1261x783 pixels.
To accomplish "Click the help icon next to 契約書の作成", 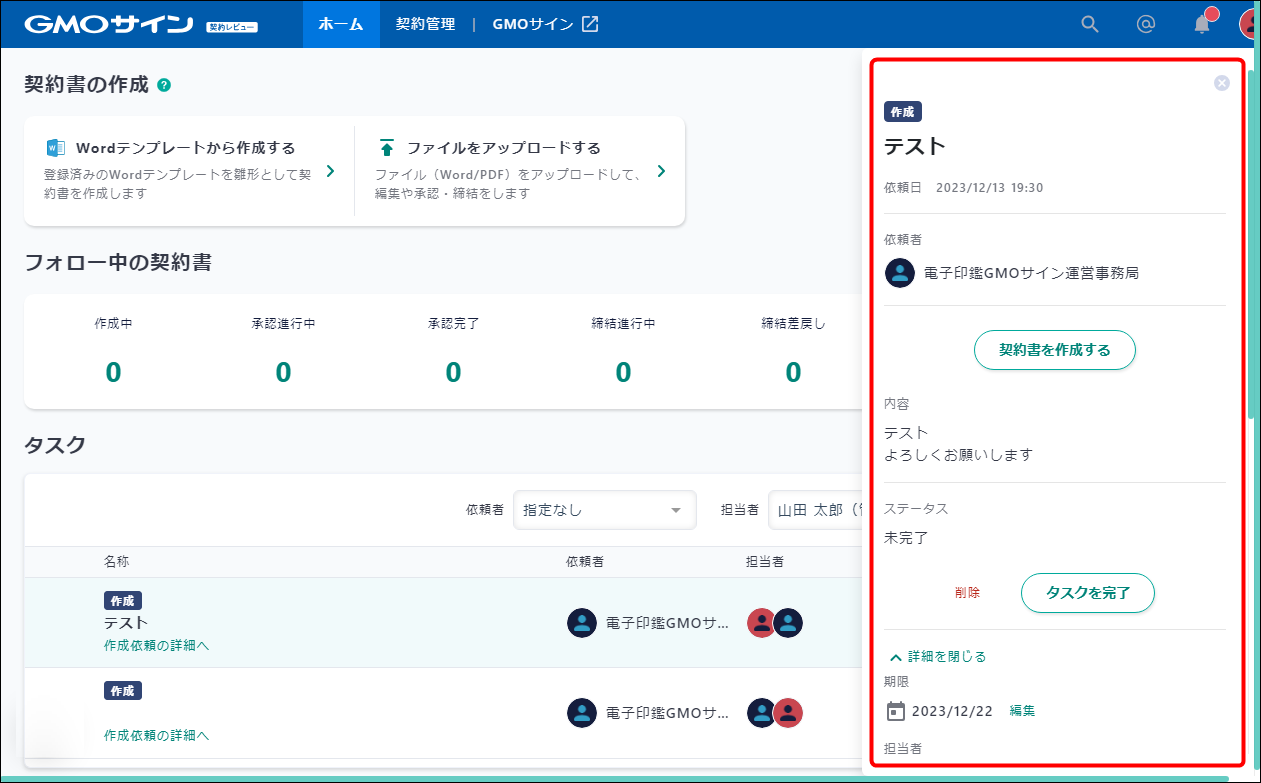I will point(164,85).
